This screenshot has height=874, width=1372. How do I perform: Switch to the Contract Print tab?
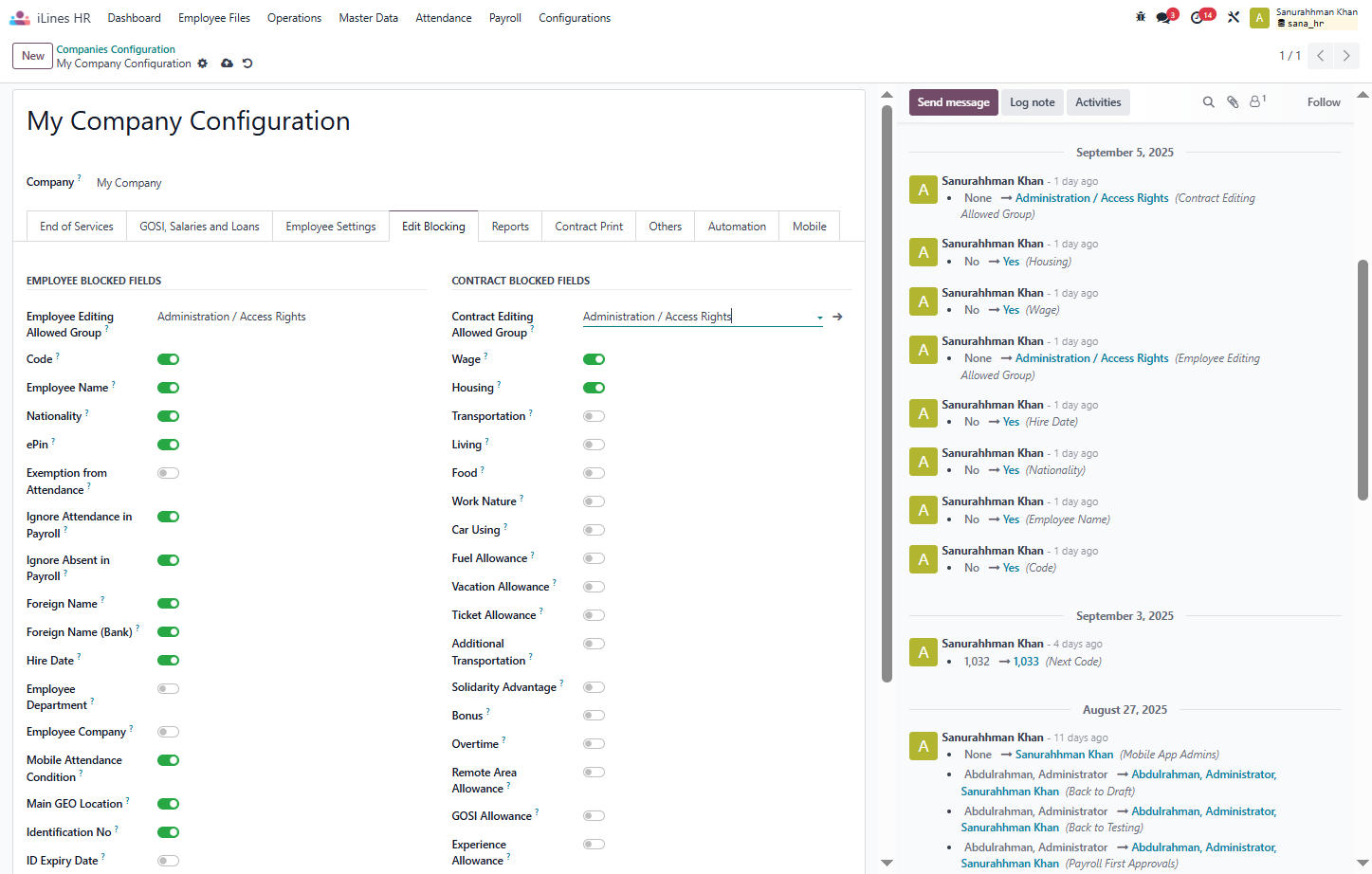[x=589, y=227]
